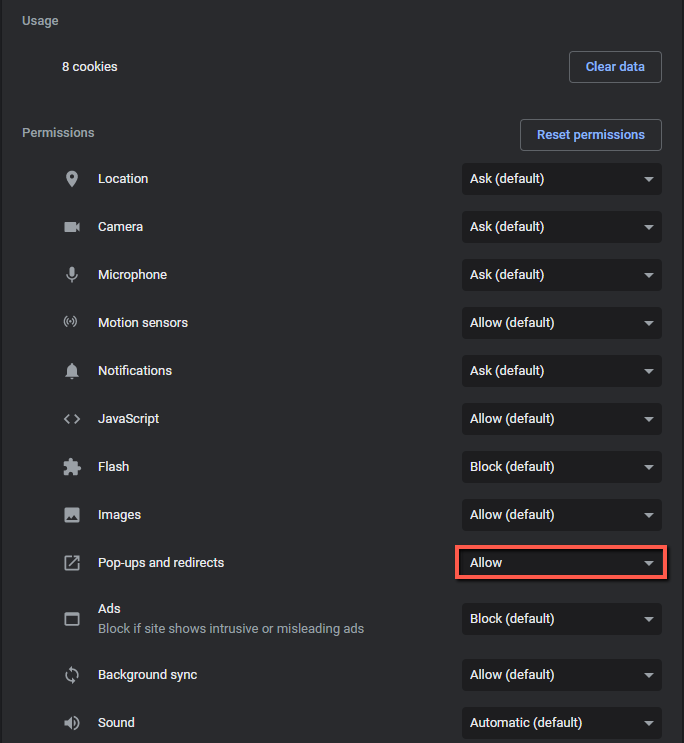Viewport: 684px width, 743px height.
Task: Click the 'Flash' label
Action: [x=113, y=467]
